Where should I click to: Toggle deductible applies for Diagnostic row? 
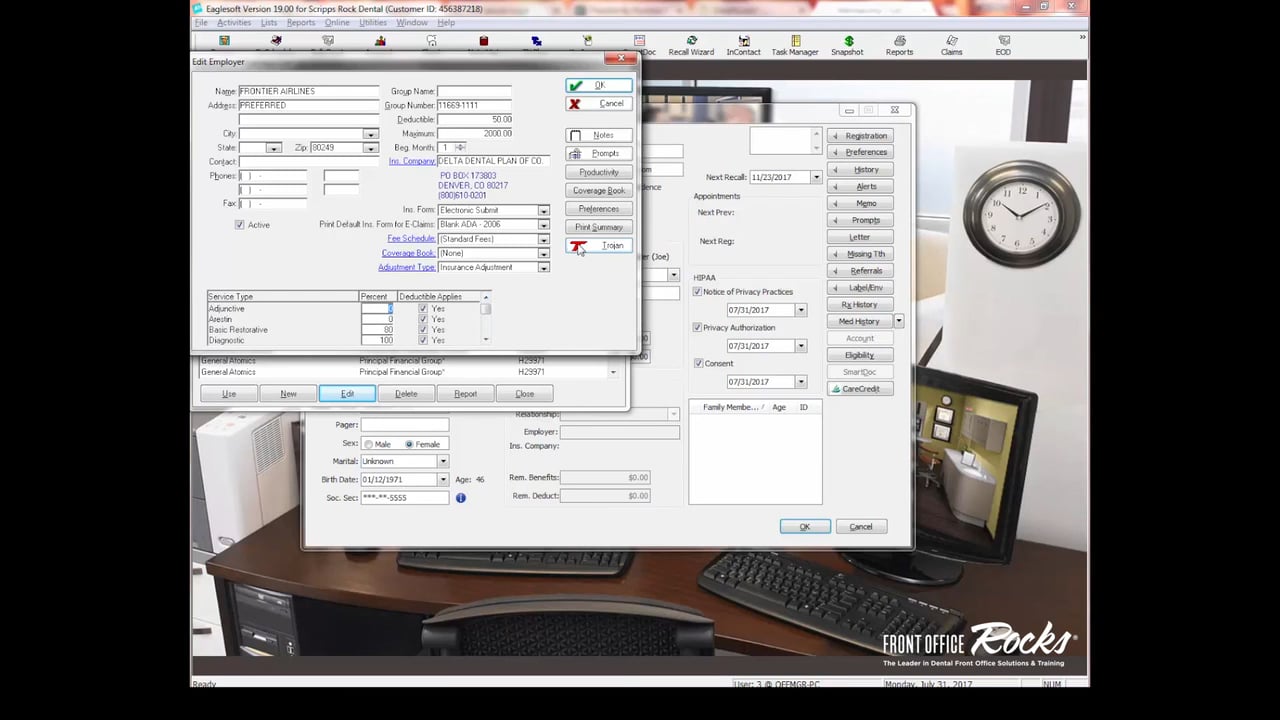point(423,341)
